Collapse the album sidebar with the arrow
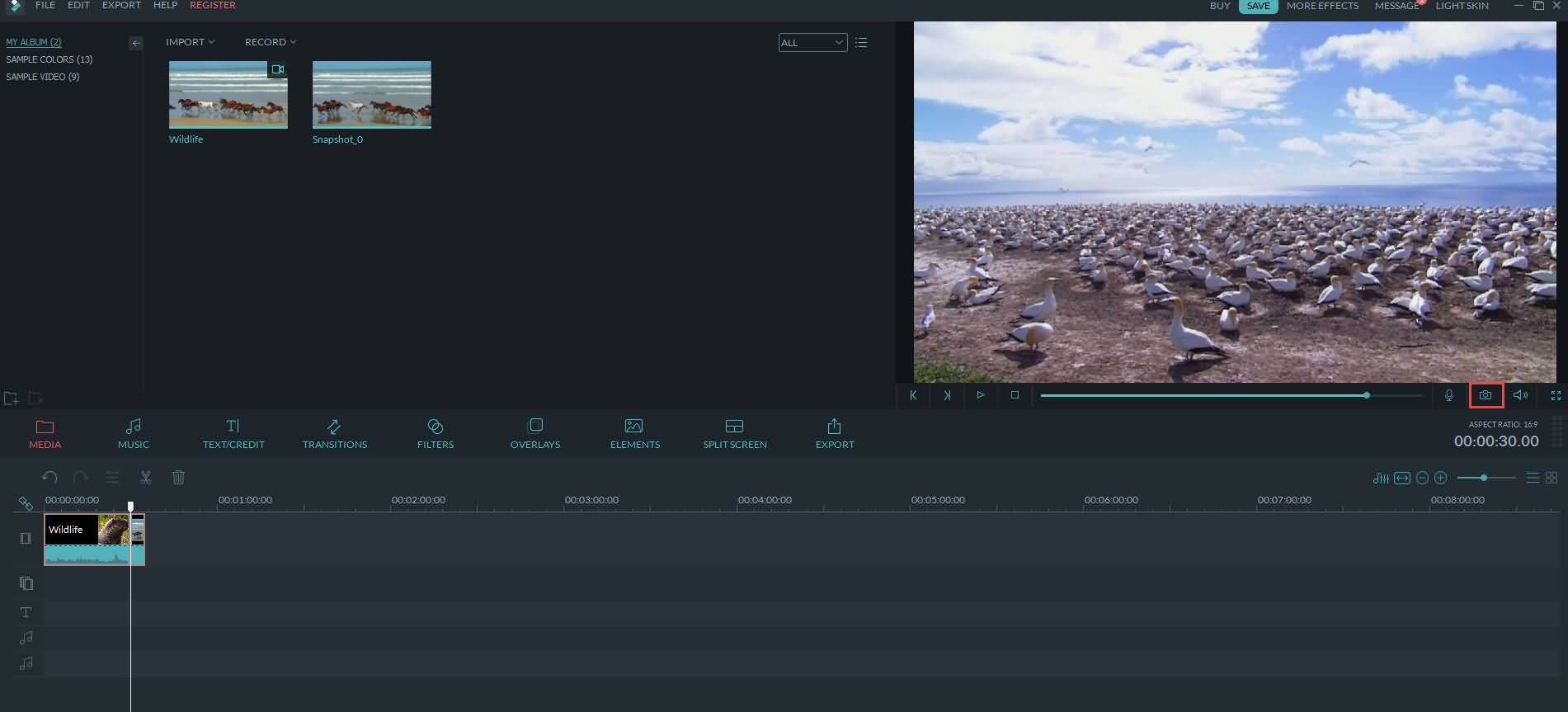The height and width of the screenshot is (712, 1568). [136, 43]
